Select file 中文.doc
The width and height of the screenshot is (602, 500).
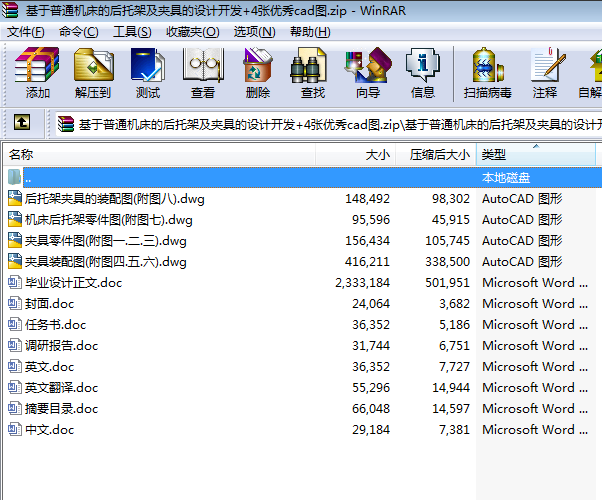point(49,430)
